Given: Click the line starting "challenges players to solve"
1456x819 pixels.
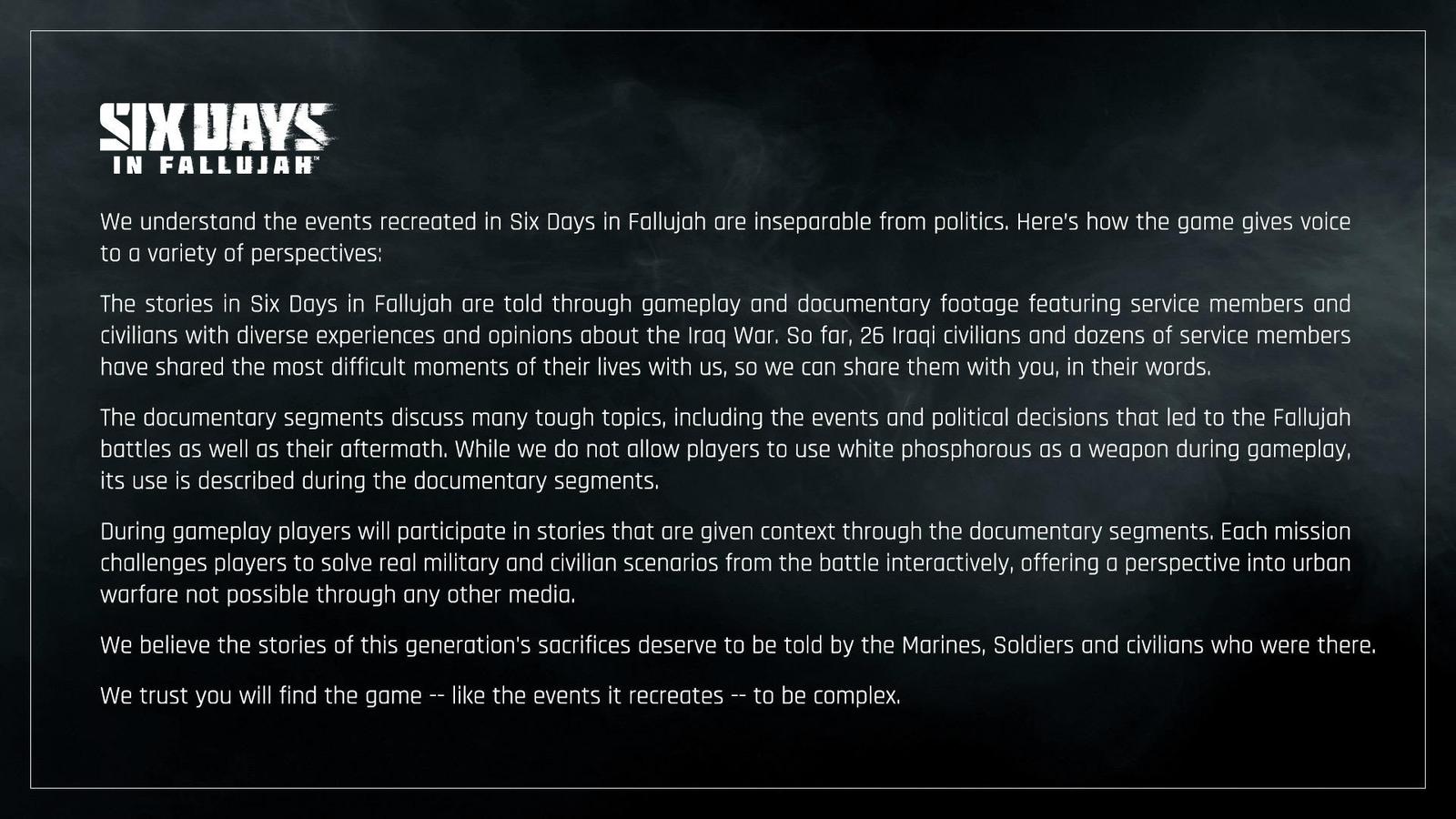Looking at the screenshot, I should pyautogui.click(x=724, y=563).
